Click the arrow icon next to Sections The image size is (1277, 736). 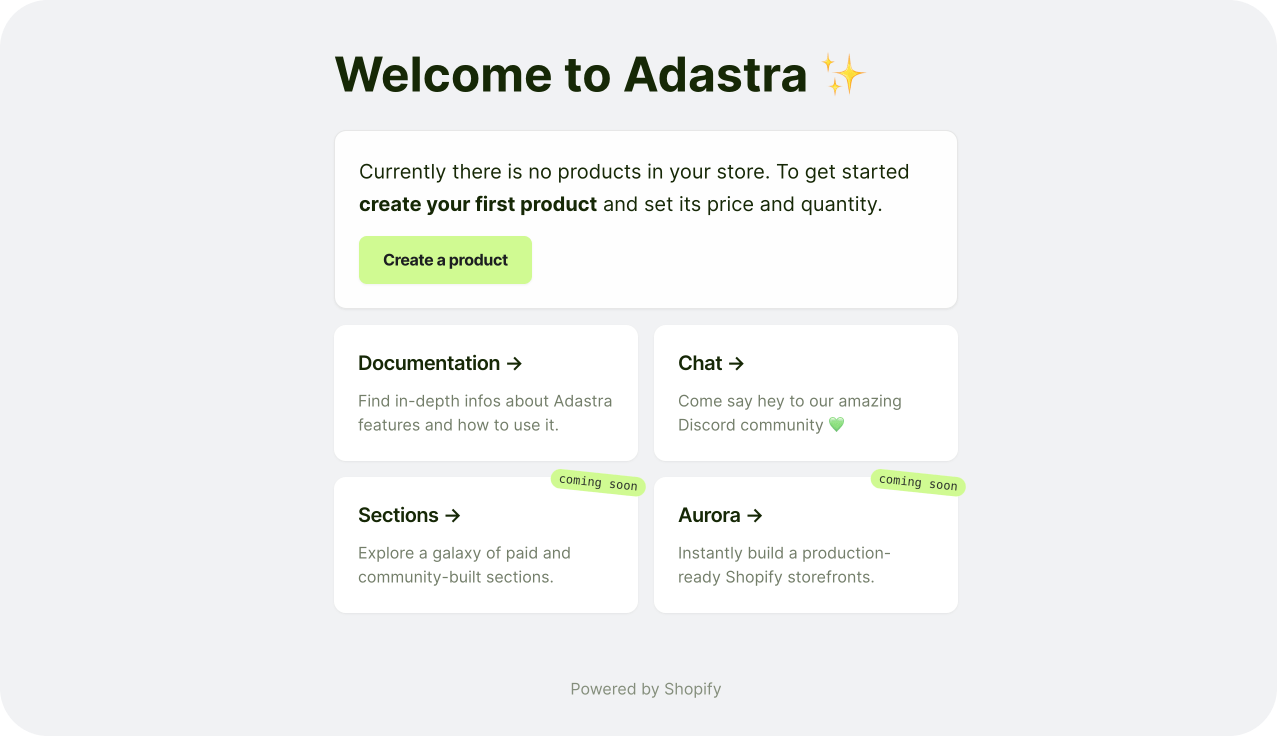coord(451,515)
